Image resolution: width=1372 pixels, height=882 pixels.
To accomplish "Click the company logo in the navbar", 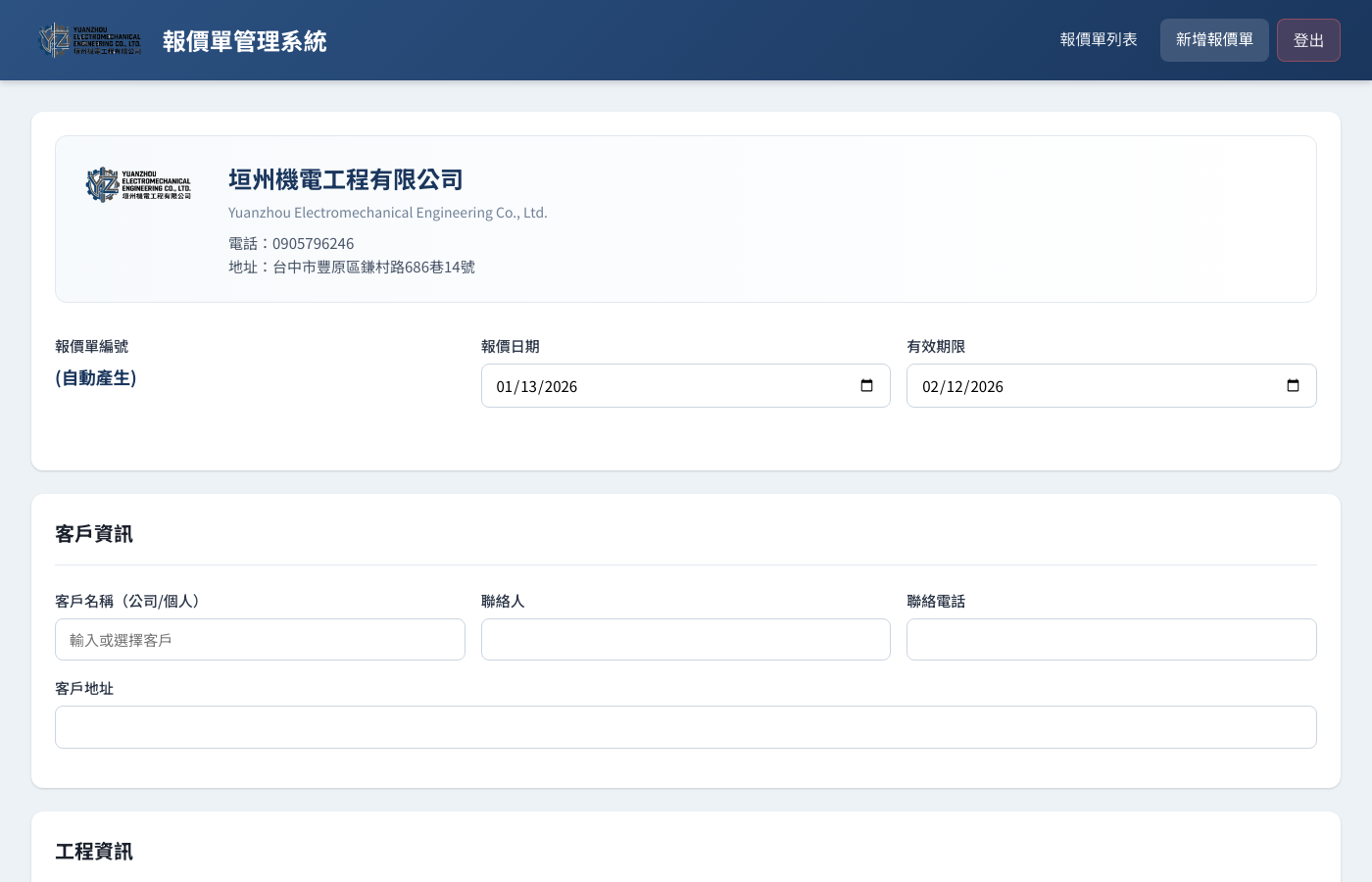I will tap(88, 39).
